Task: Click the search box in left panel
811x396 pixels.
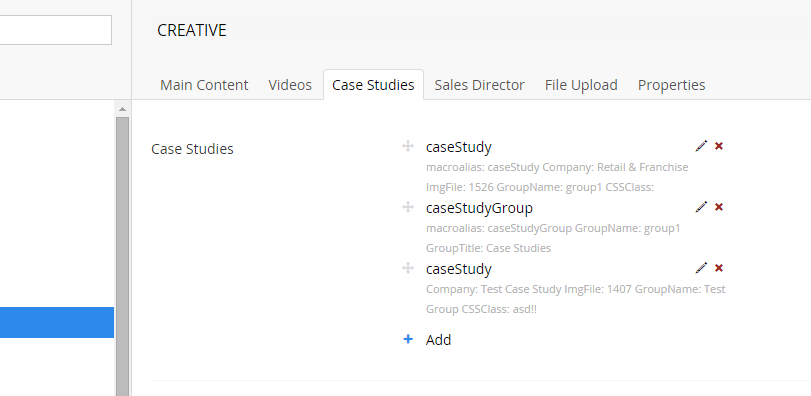Action: pyautogui.click(x=55, y=30)
